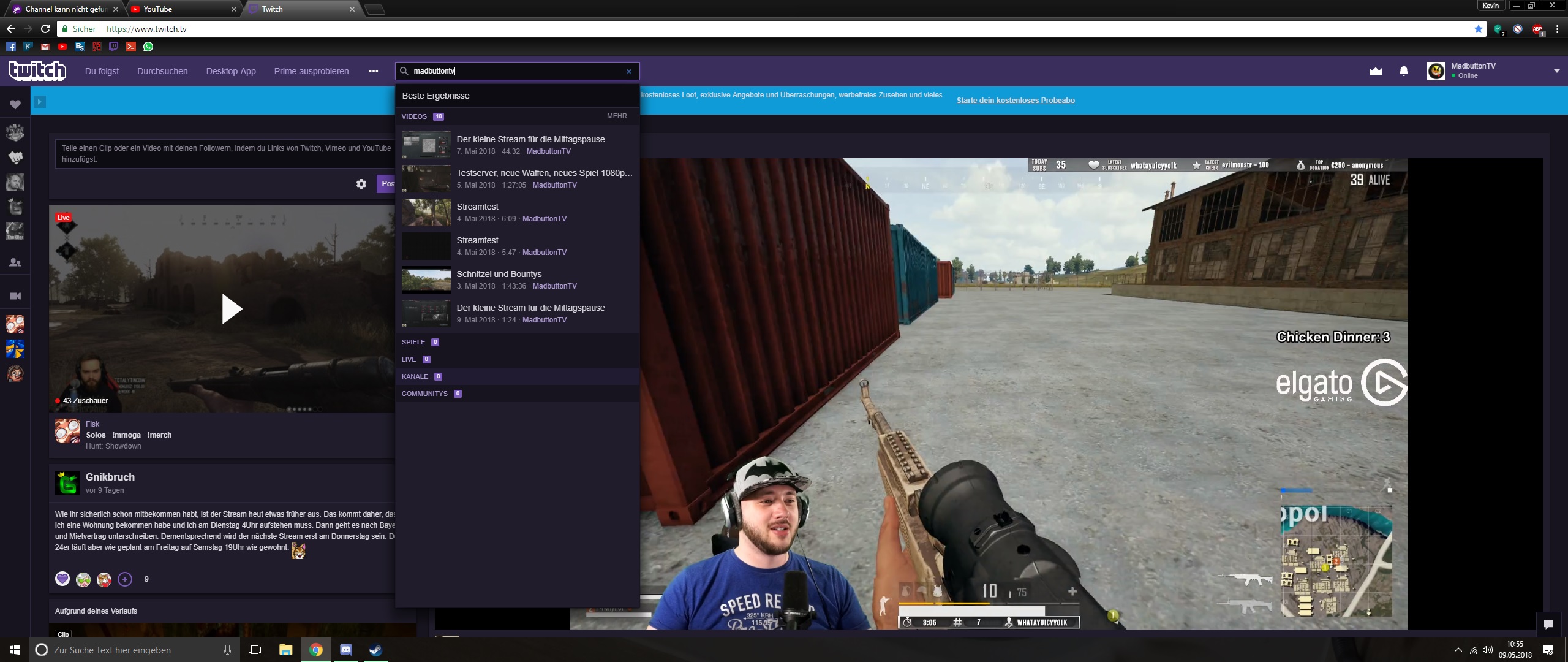Play the Fisk live stream preview
The image size is (1568, 662).
click(x=232, y=309)
